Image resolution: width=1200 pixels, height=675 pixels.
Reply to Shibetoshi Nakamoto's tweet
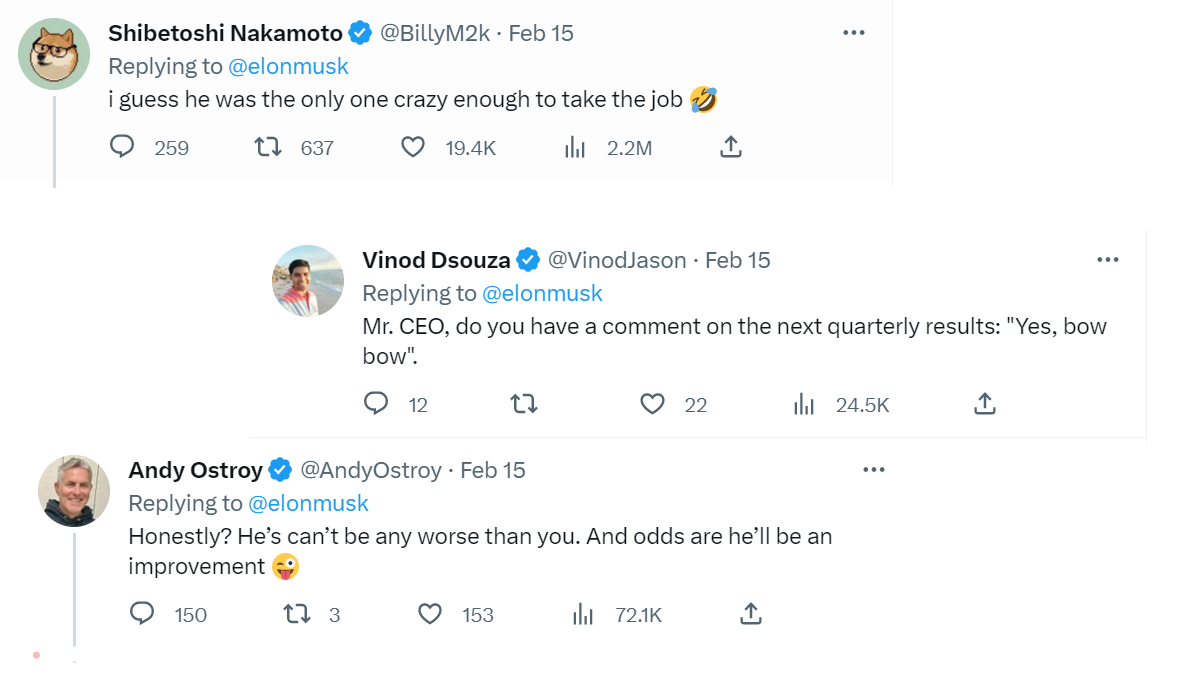pyautogui.click(x=122, y=148)
